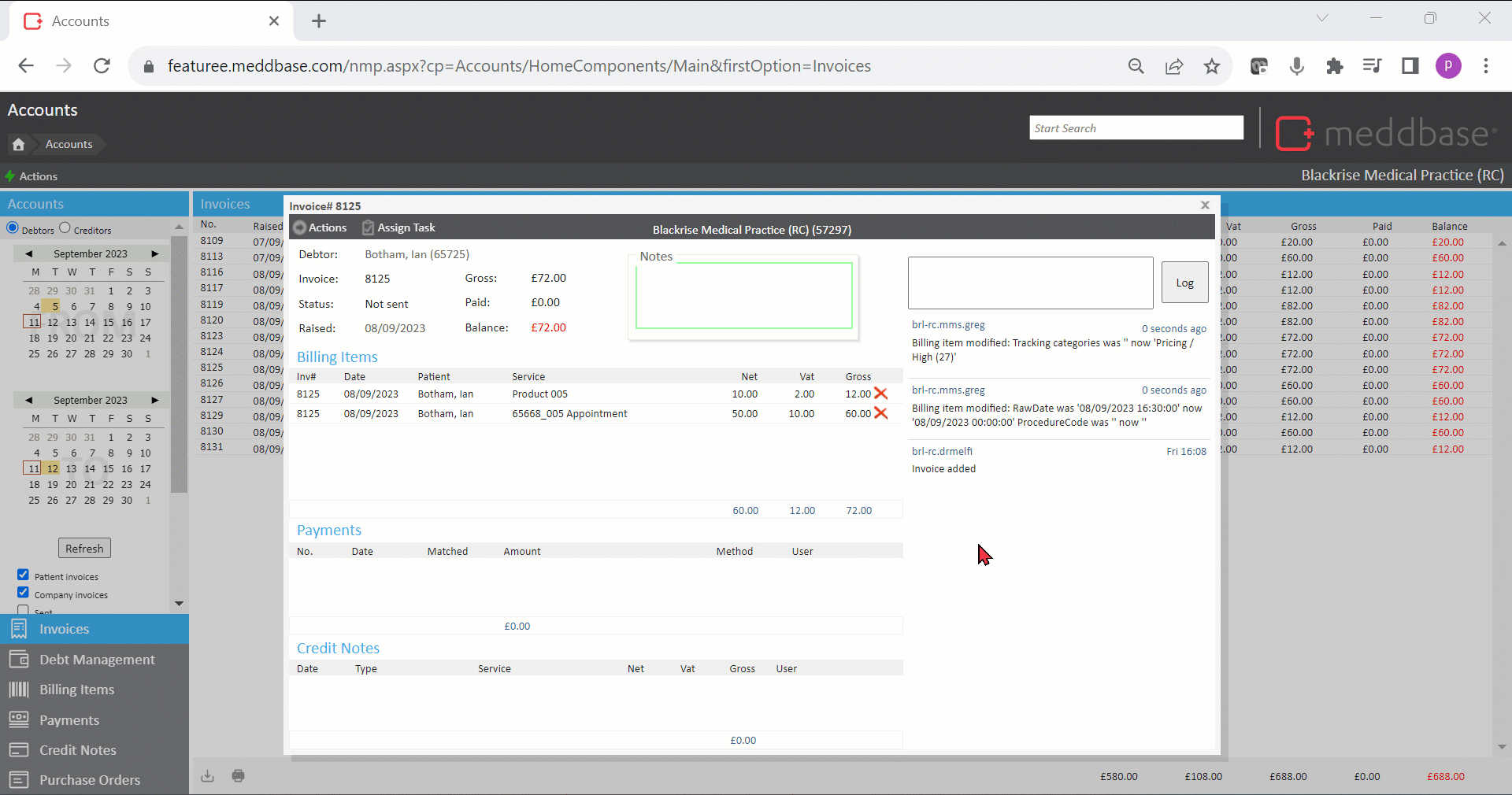This screenshot has width=1512, height=795.
Task: Click the print icon below invoices list
Action: 238,776
